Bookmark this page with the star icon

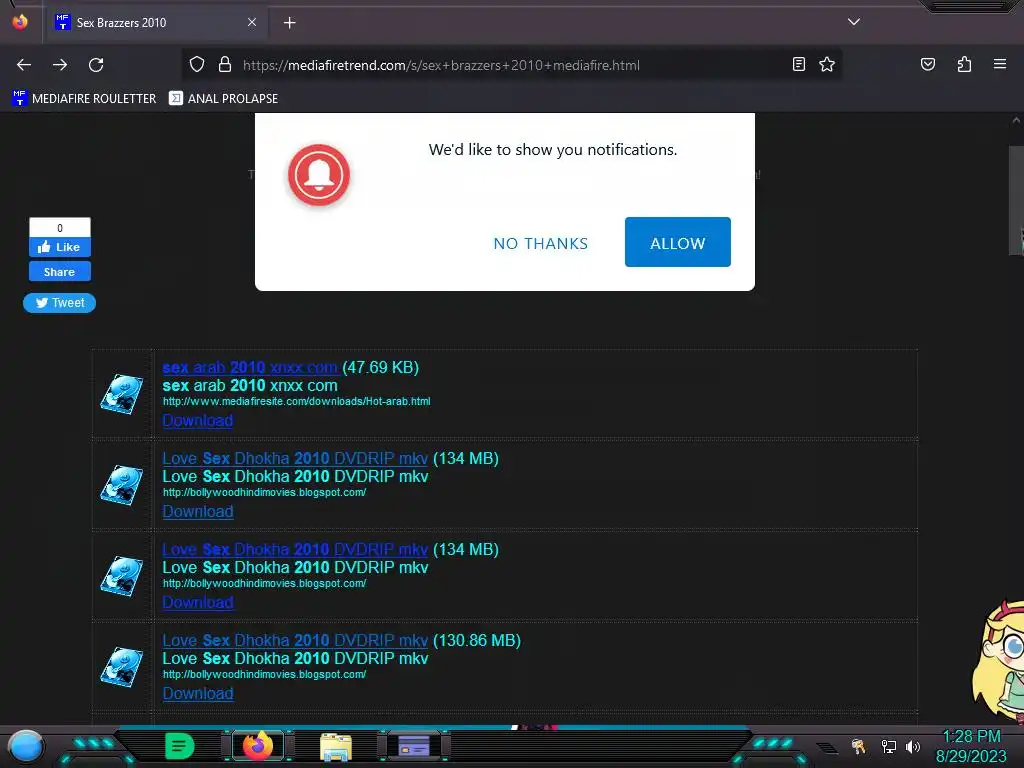827,64
